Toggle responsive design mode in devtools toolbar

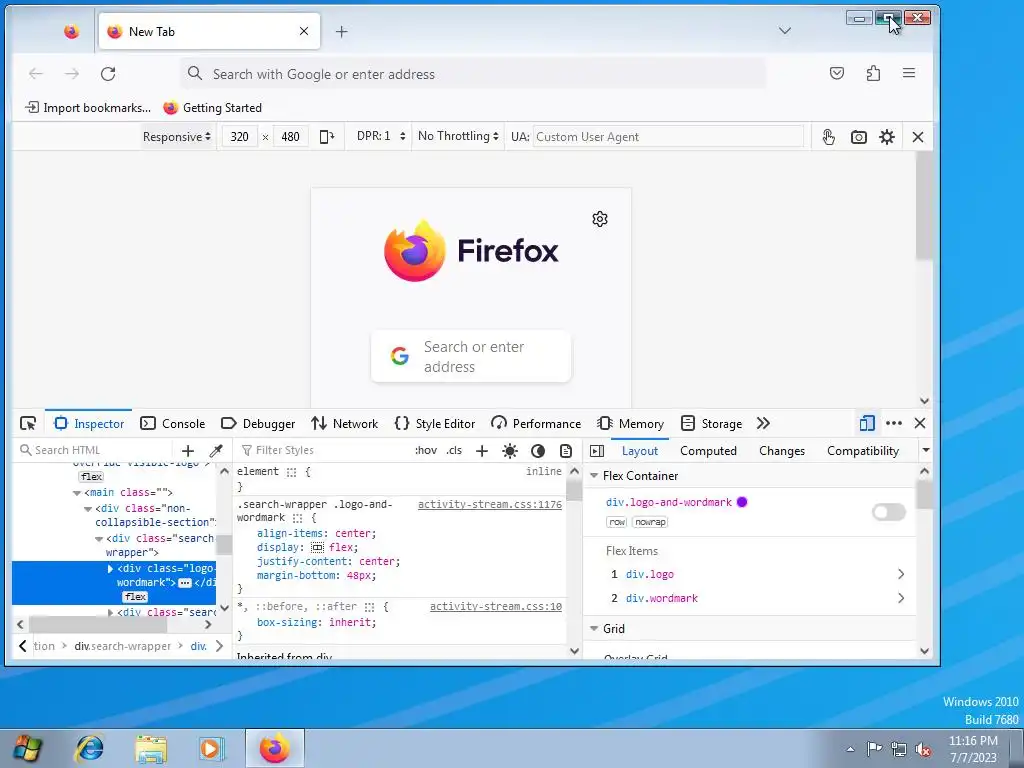(867, 423)
